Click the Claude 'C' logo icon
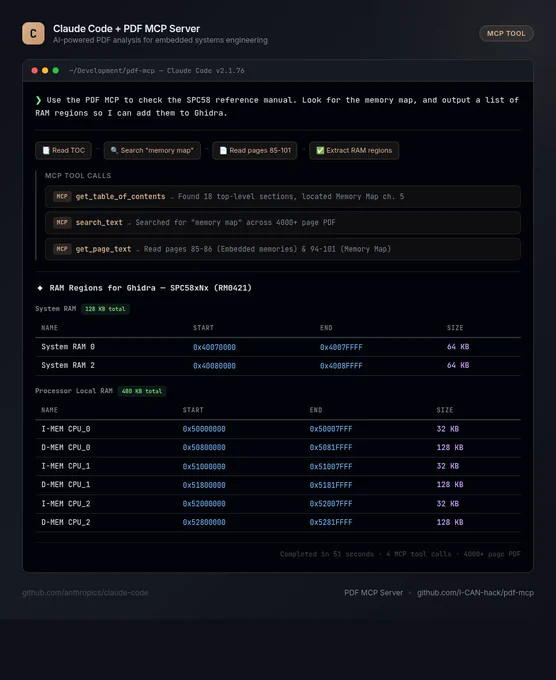The image size is (556, 680). [33, 33]
